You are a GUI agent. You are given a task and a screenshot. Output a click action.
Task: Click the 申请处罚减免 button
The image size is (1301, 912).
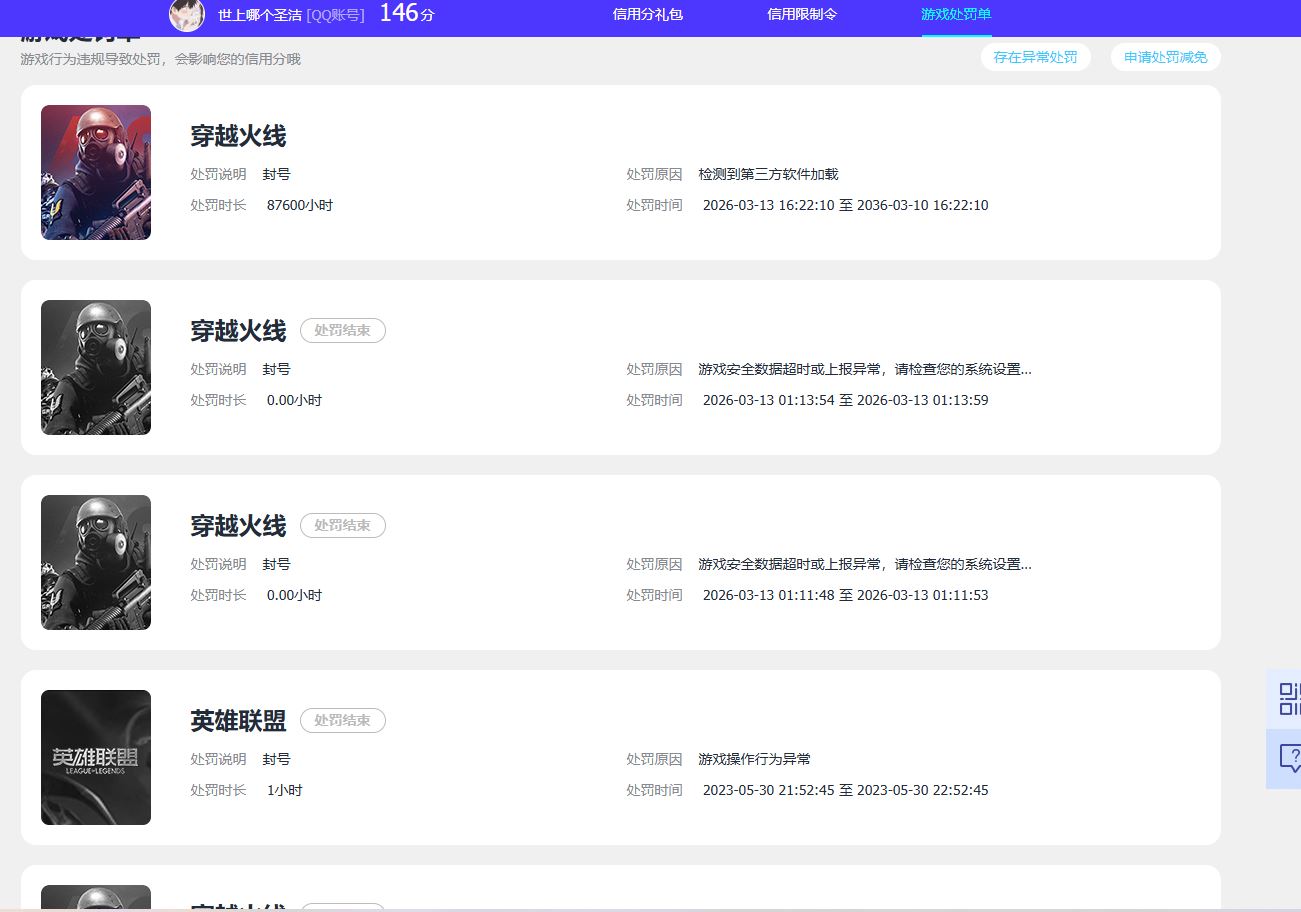[x=1165, y=57]
